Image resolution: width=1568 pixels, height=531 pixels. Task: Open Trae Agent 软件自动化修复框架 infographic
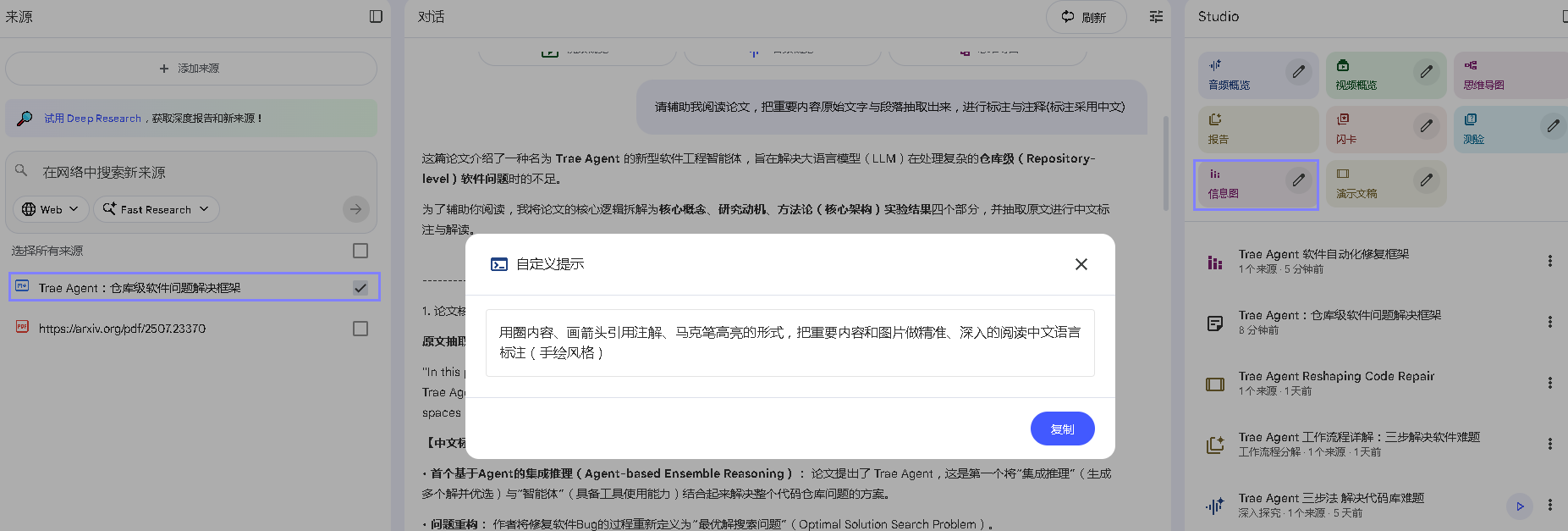pyautogui.click(x=1323, y=261)
